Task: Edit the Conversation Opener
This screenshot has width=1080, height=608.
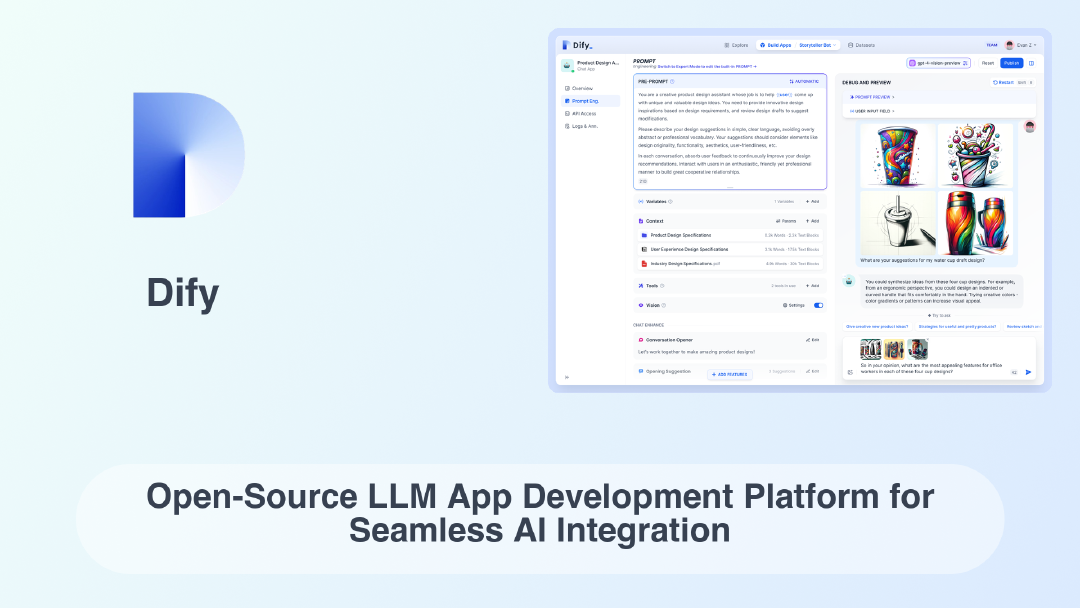Action: point(813,340)
